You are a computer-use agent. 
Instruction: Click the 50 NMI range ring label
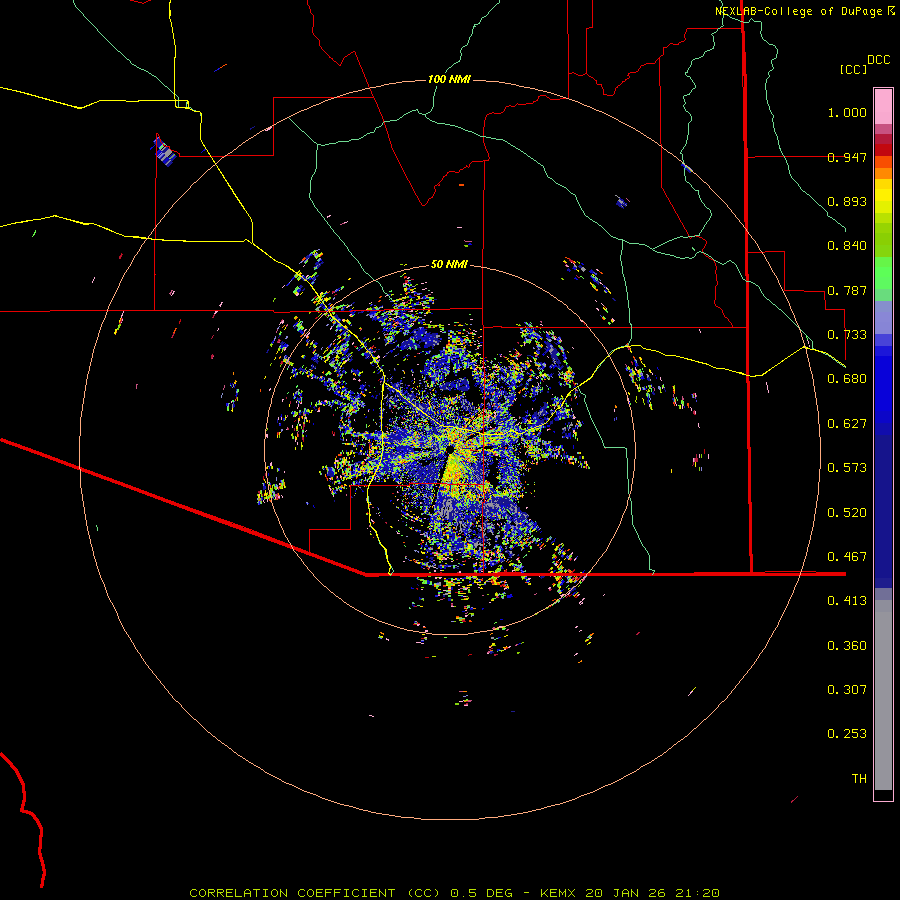coord(449,264)
